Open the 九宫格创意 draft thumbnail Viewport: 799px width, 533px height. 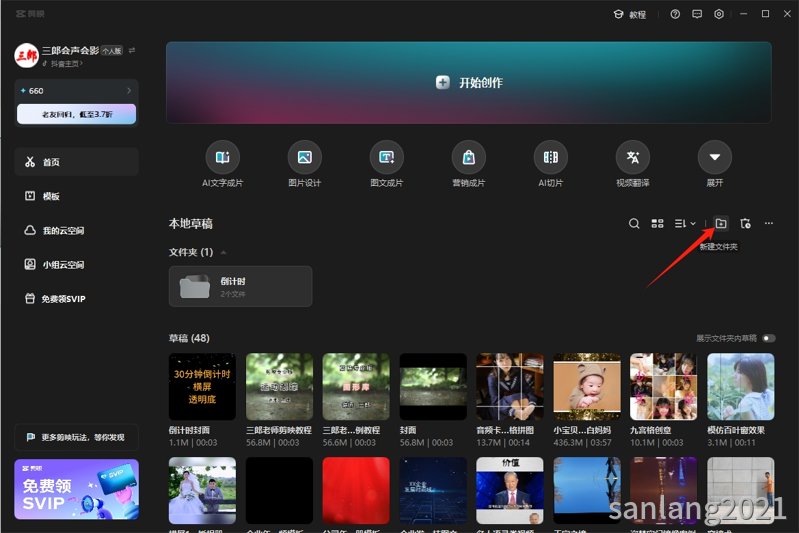tap(662, 386)
